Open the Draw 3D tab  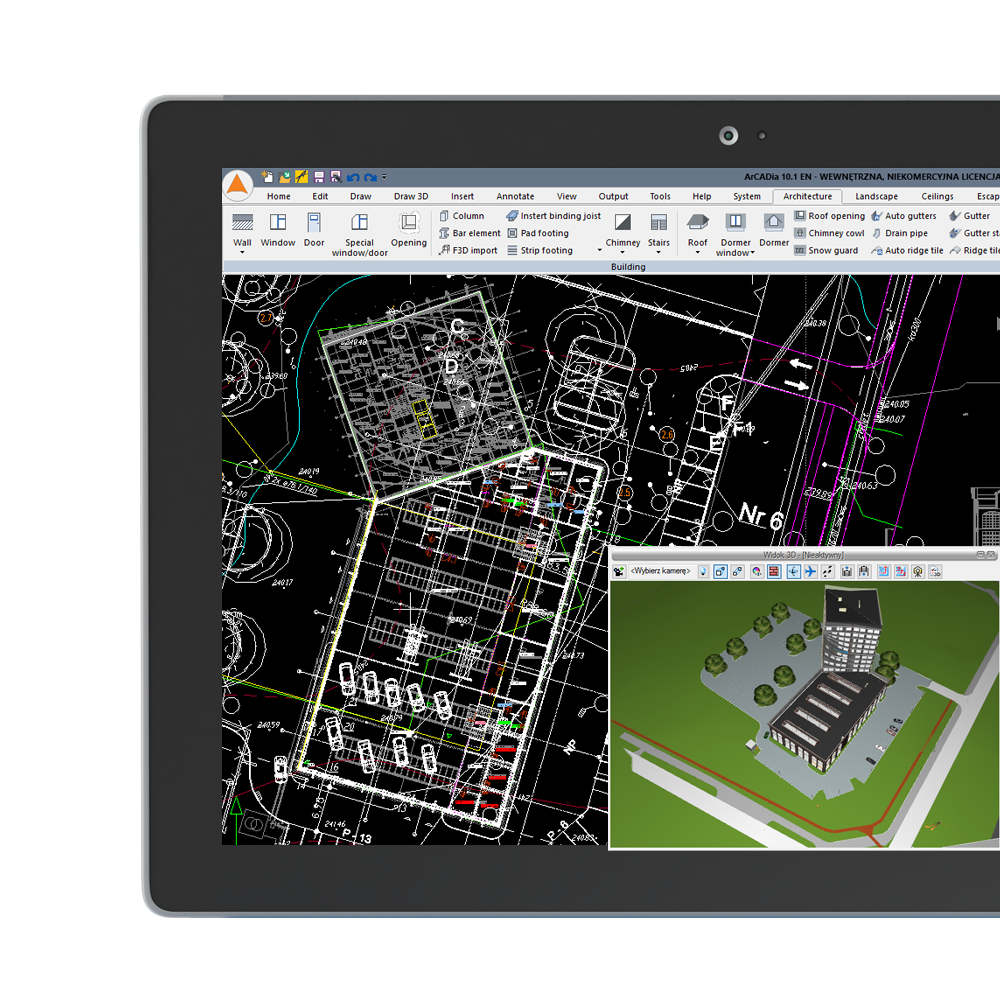point(410,197)
